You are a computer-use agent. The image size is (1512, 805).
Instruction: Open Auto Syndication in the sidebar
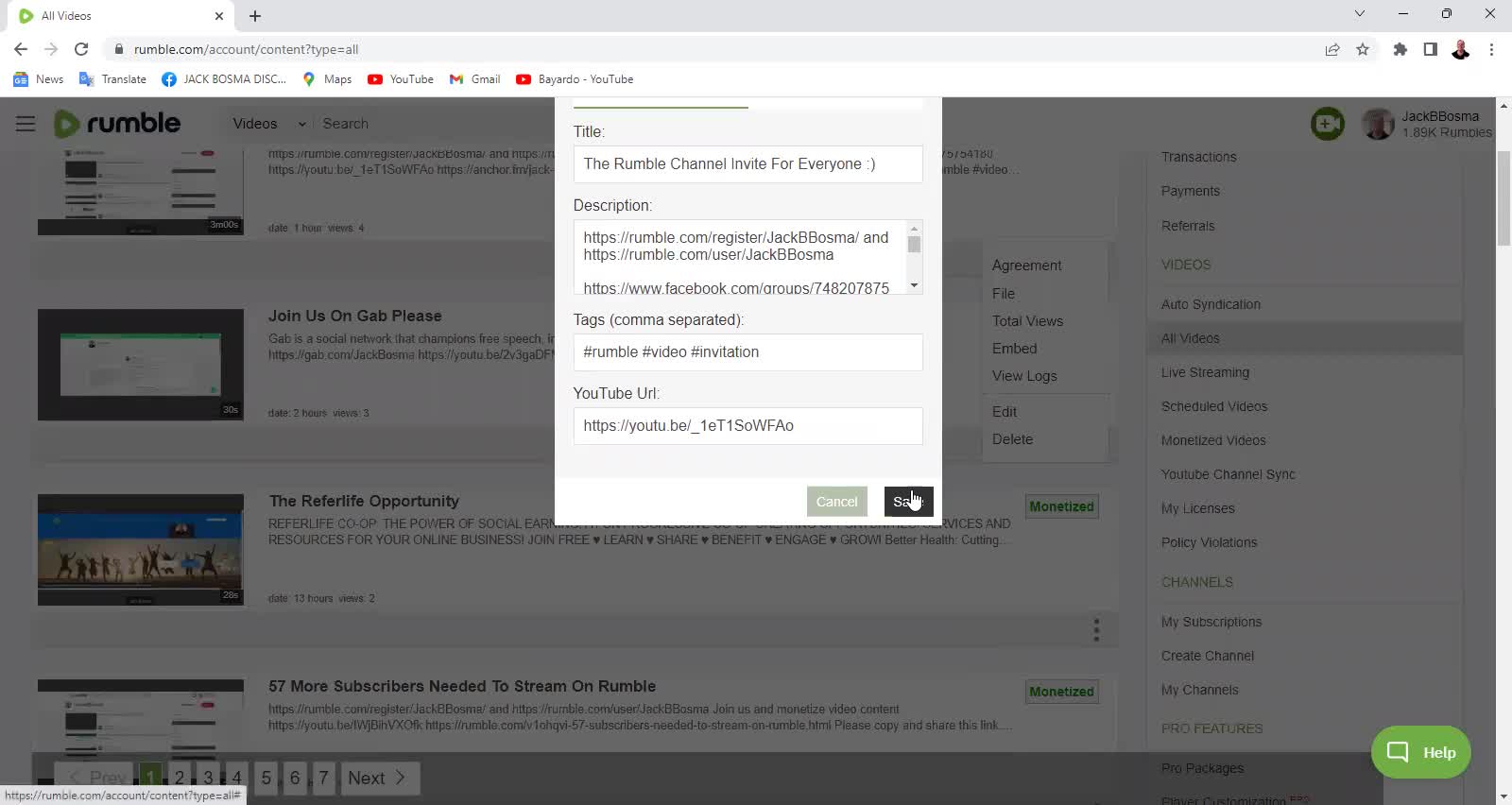1211,304
